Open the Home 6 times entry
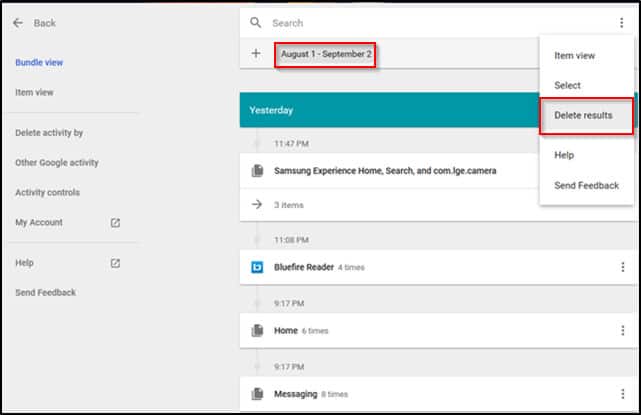Image resolution: width=641 pixels, height=415 pixels. [438, 330]
